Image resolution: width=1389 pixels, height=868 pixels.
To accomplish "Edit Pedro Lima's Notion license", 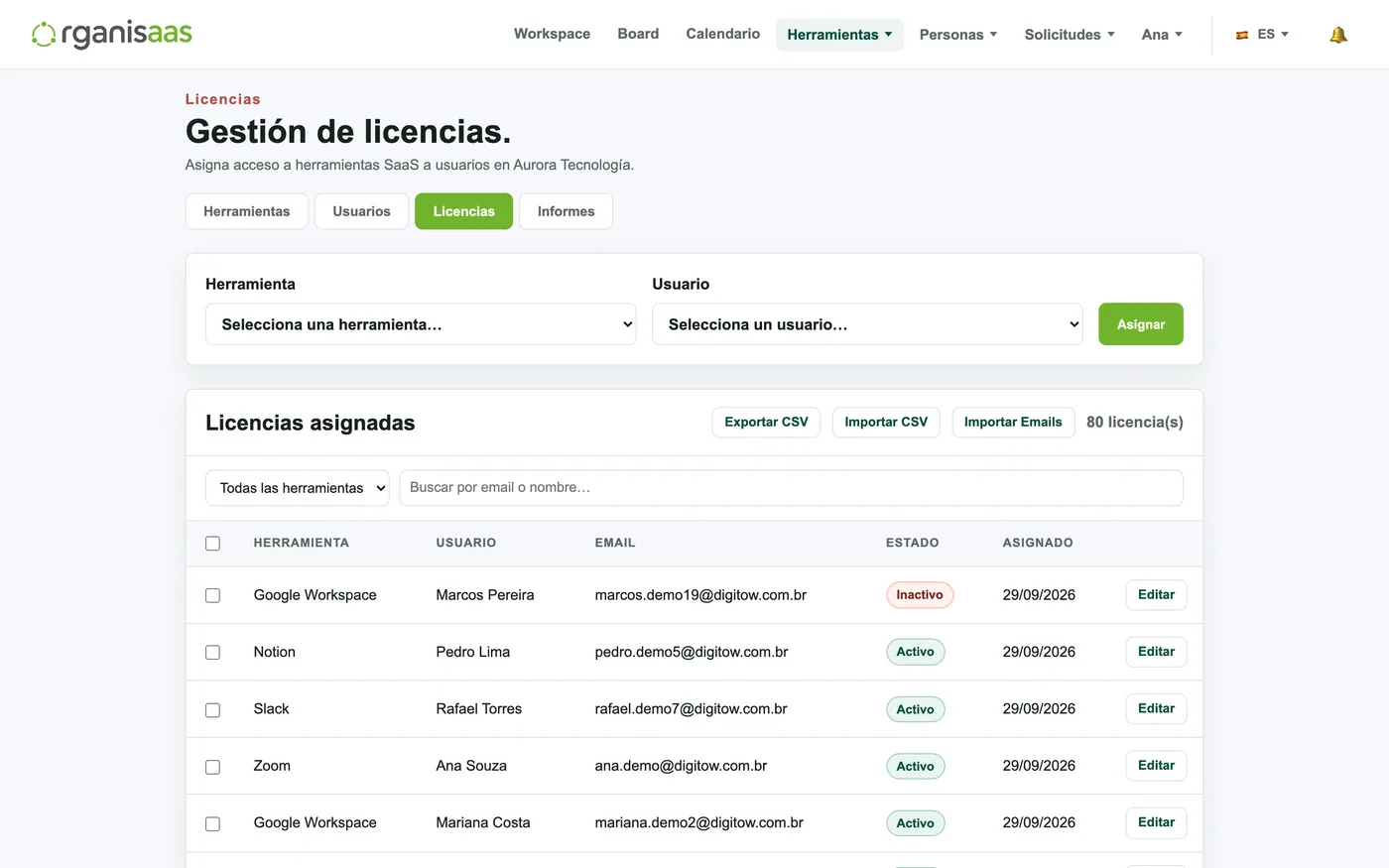I will [x=1156, y=652].
